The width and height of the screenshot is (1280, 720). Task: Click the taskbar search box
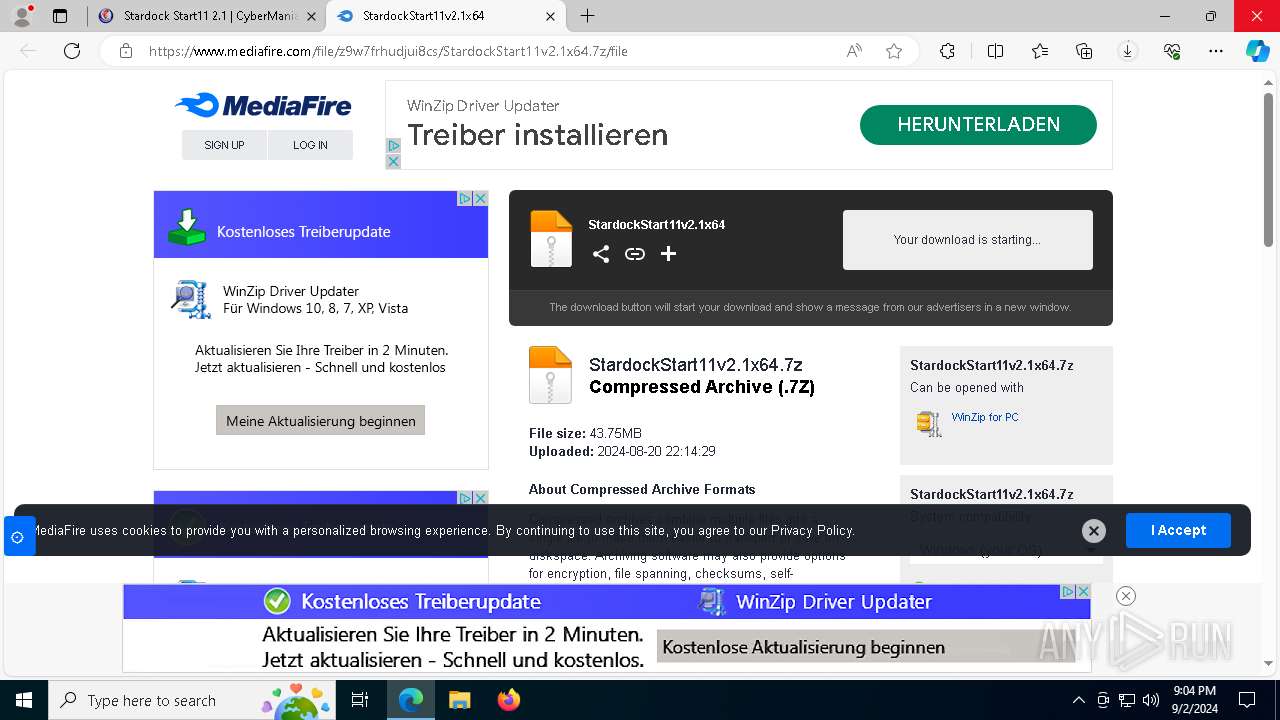coord(194,700)
